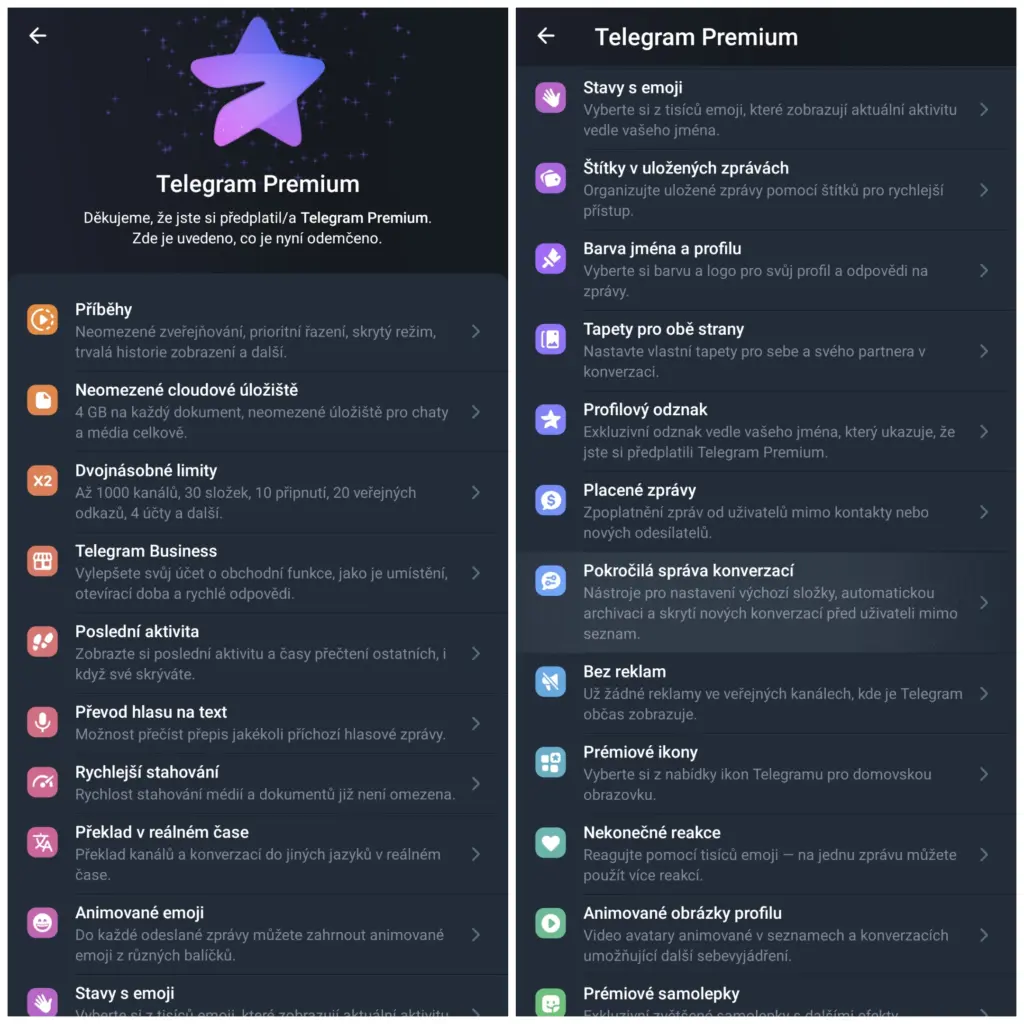Open the Barva jména a profilu entry

tap(766, 270)
